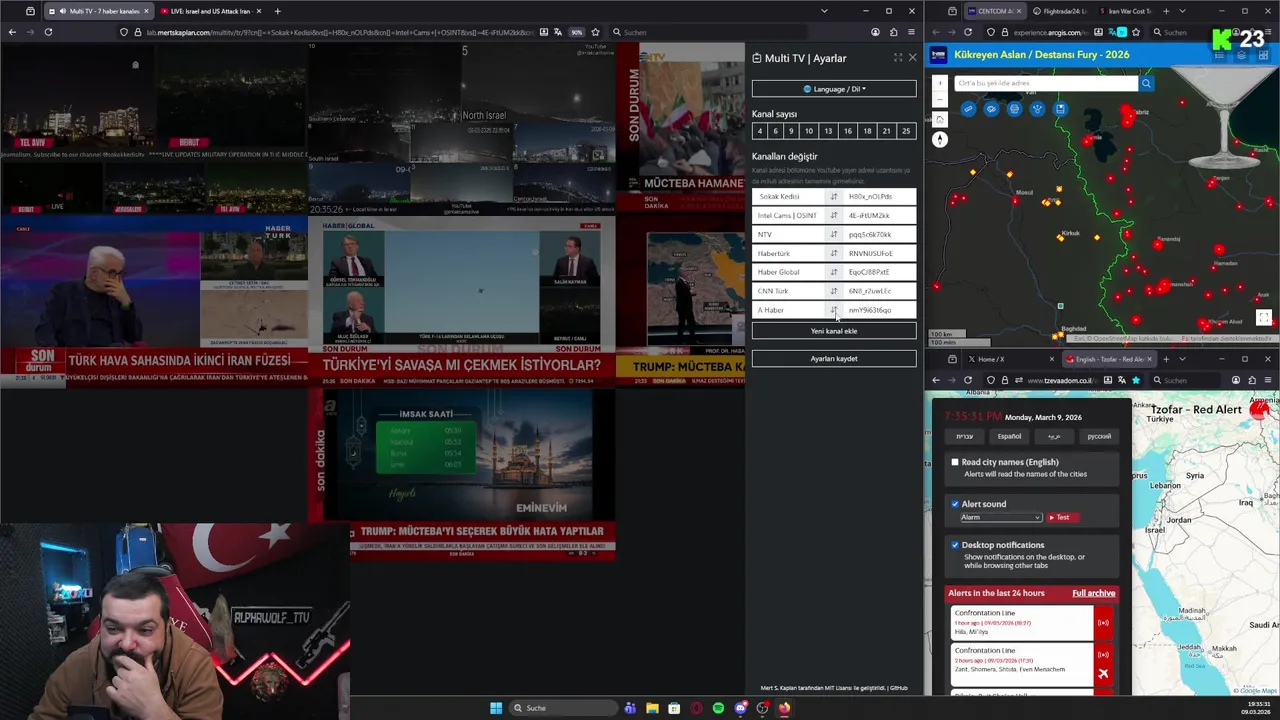Open the ArcGIS layers icon in header

(1241, 55)
